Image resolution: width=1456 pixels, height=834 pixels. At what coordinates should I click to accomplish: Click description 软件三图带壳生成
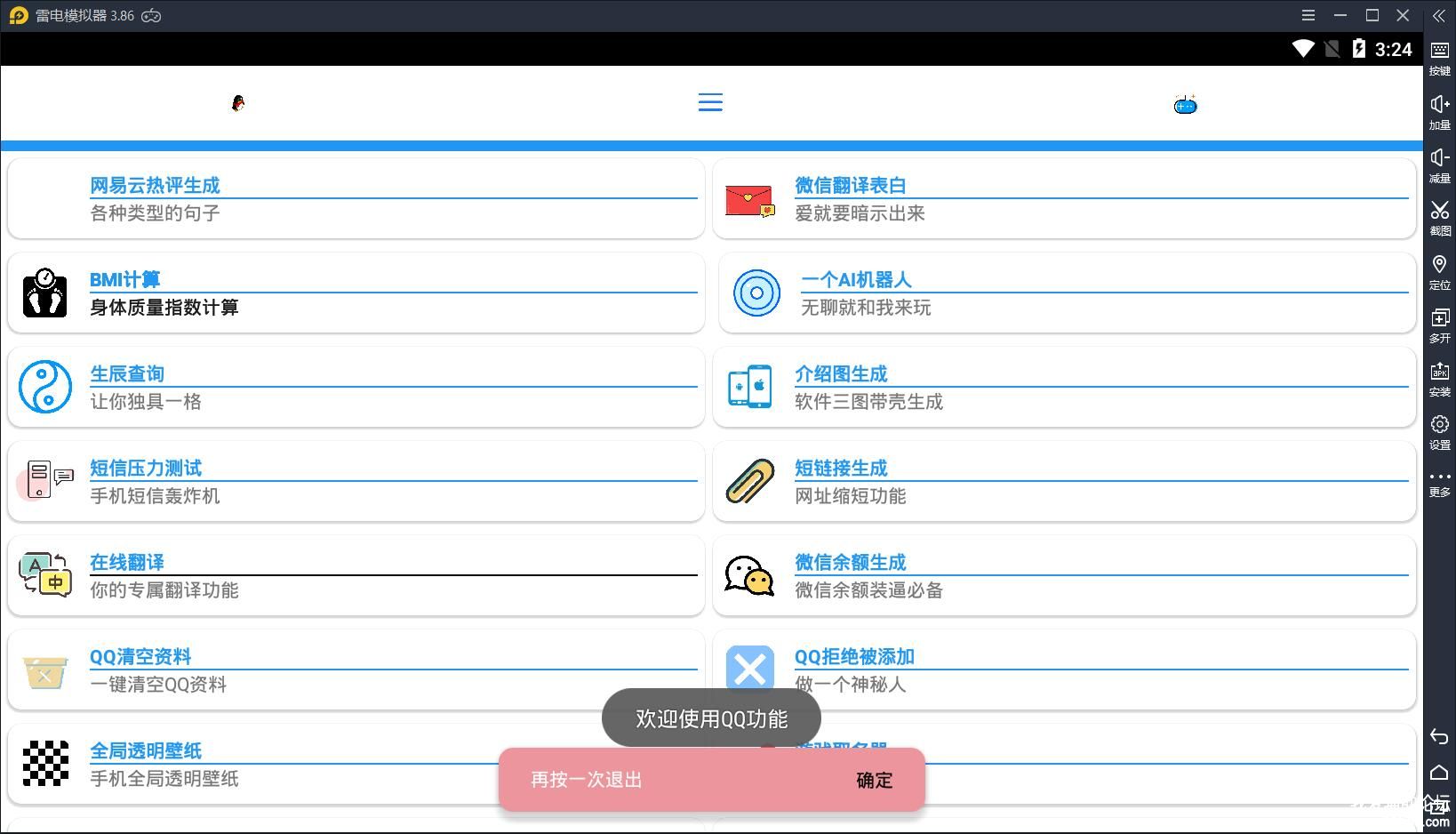(869, 402)
